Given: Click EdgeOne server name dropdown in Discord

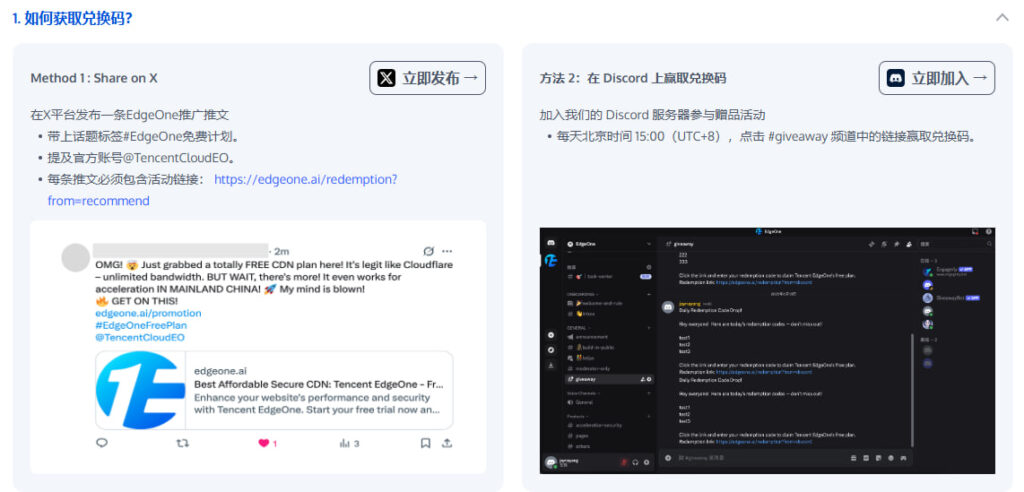Looking at the screenshot, I should tap(609, 244).
